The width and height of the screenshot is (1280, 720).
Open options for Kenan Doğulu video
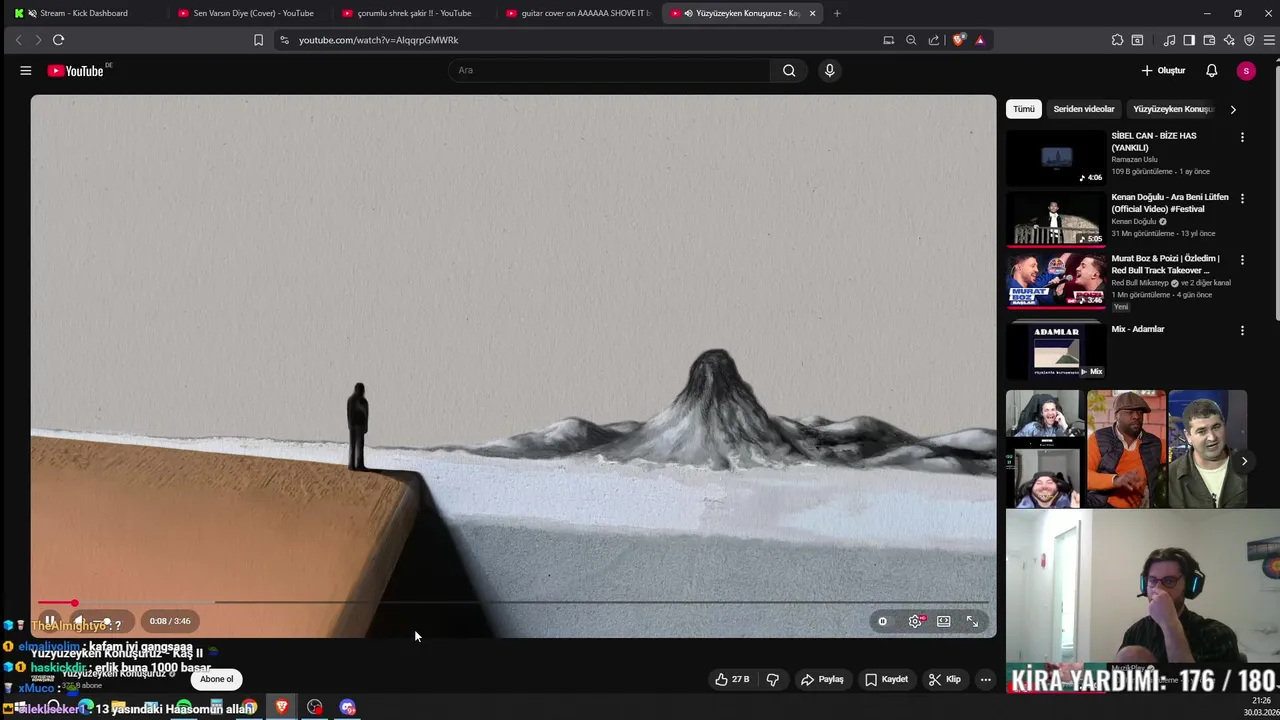point(1242,199)
